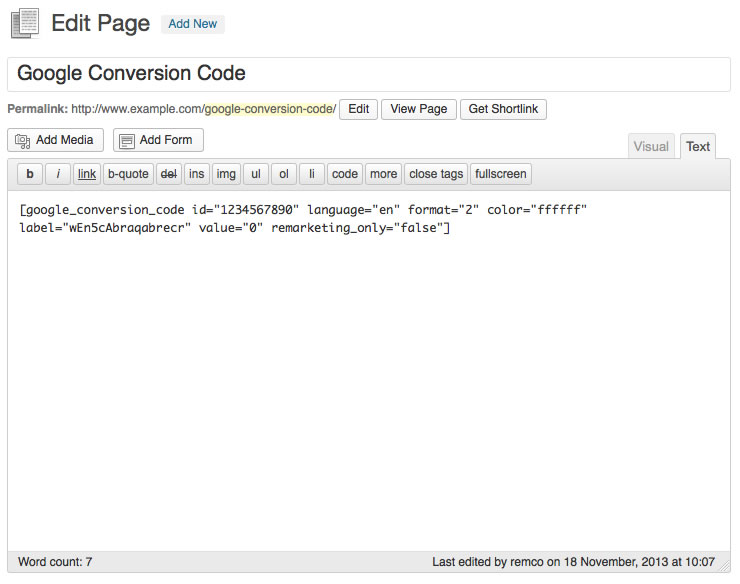Open the Add Media dialog
The image size is (740, 584).
click(x=56, y=140)
